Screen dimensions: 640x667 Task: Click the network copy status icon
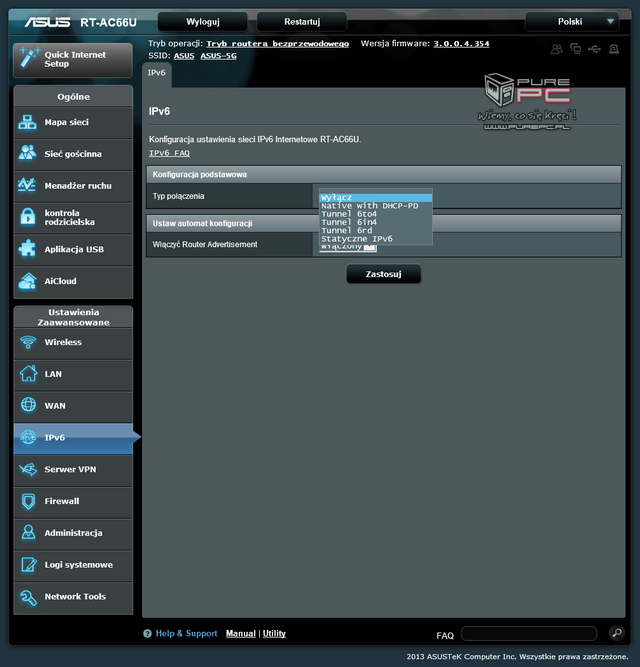(x=575, y=49)
